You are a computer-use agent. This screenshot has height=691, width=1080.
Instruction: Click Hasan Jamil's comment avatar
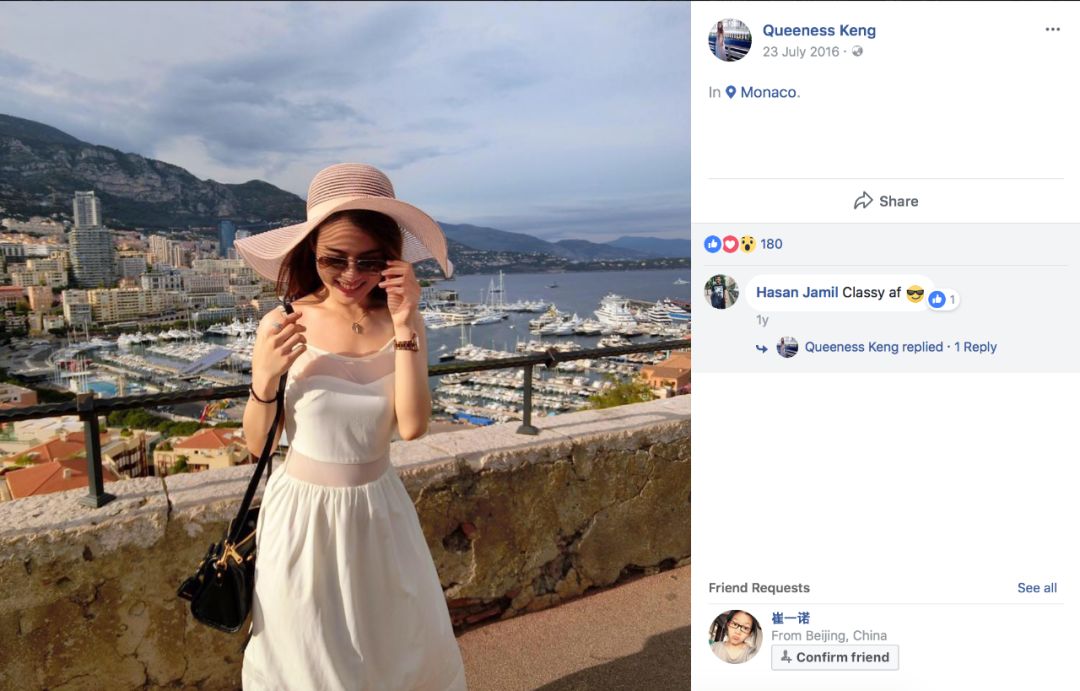(721, 292)
